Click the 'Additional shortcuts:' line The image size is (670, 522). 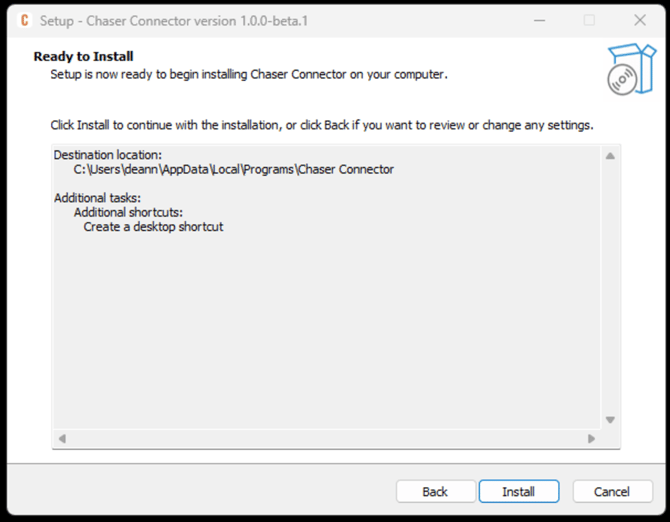point(128,212)
